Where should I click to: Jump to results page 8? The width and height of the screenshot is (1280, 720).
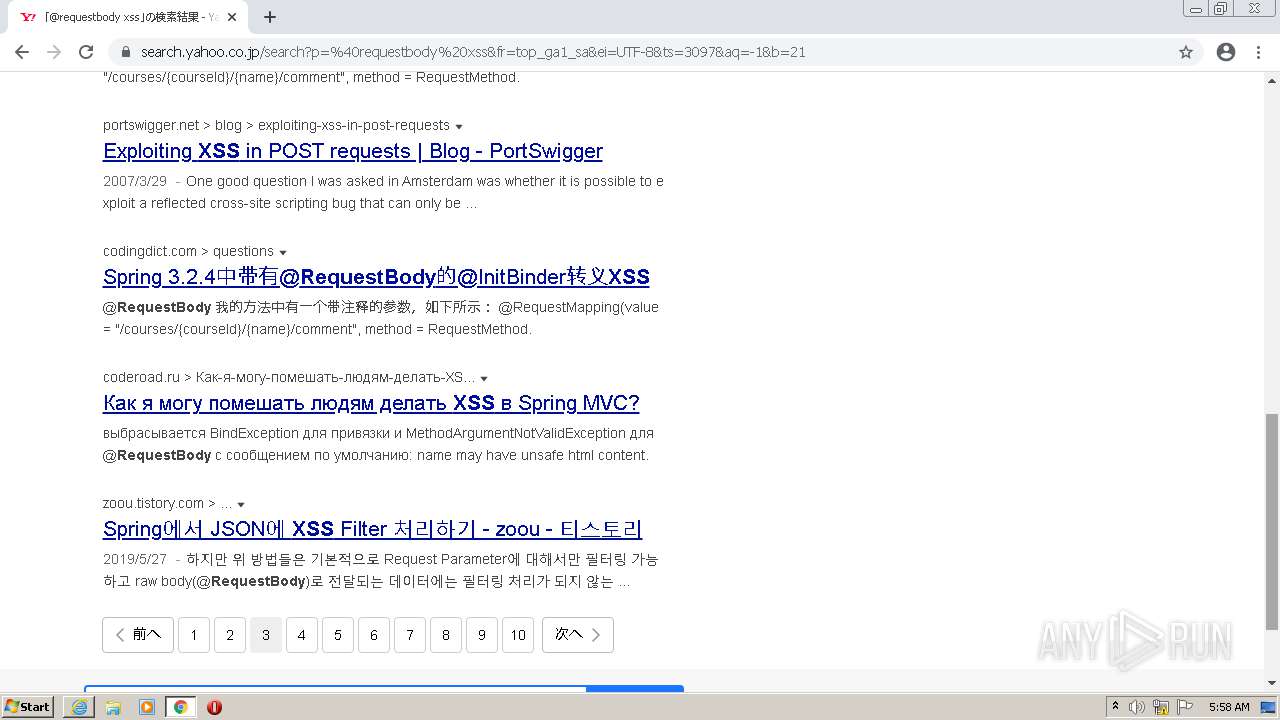click(x=446, y=635)
